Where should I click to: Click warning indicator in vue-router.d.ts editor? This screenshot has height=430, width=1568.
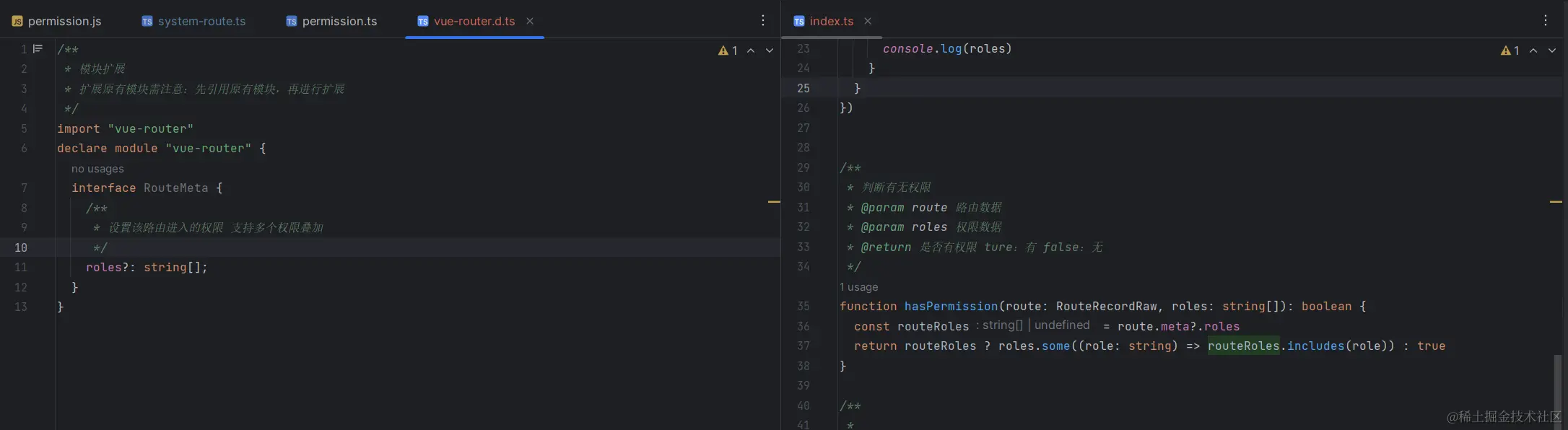coord(728,51)
